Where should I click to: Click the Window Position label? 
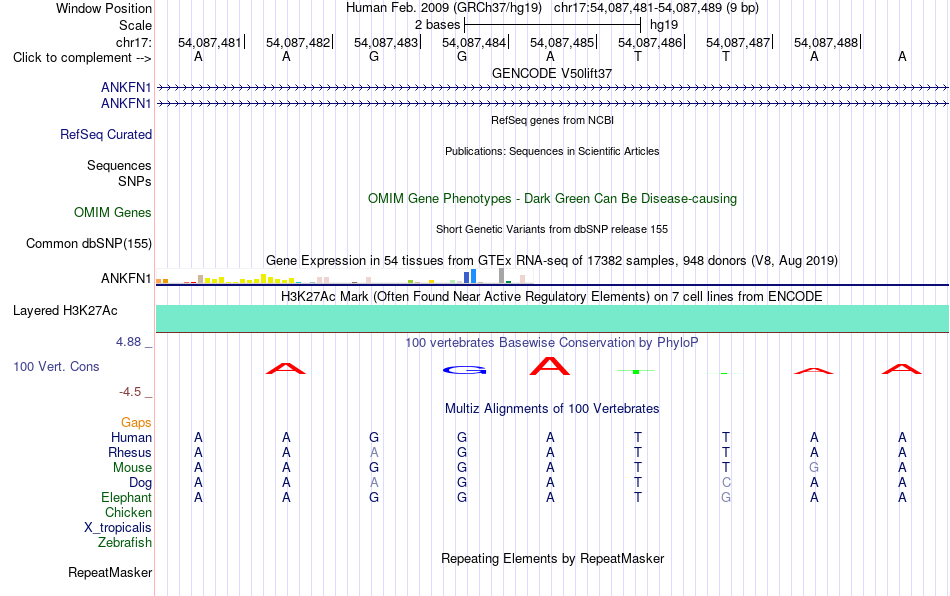104,8
